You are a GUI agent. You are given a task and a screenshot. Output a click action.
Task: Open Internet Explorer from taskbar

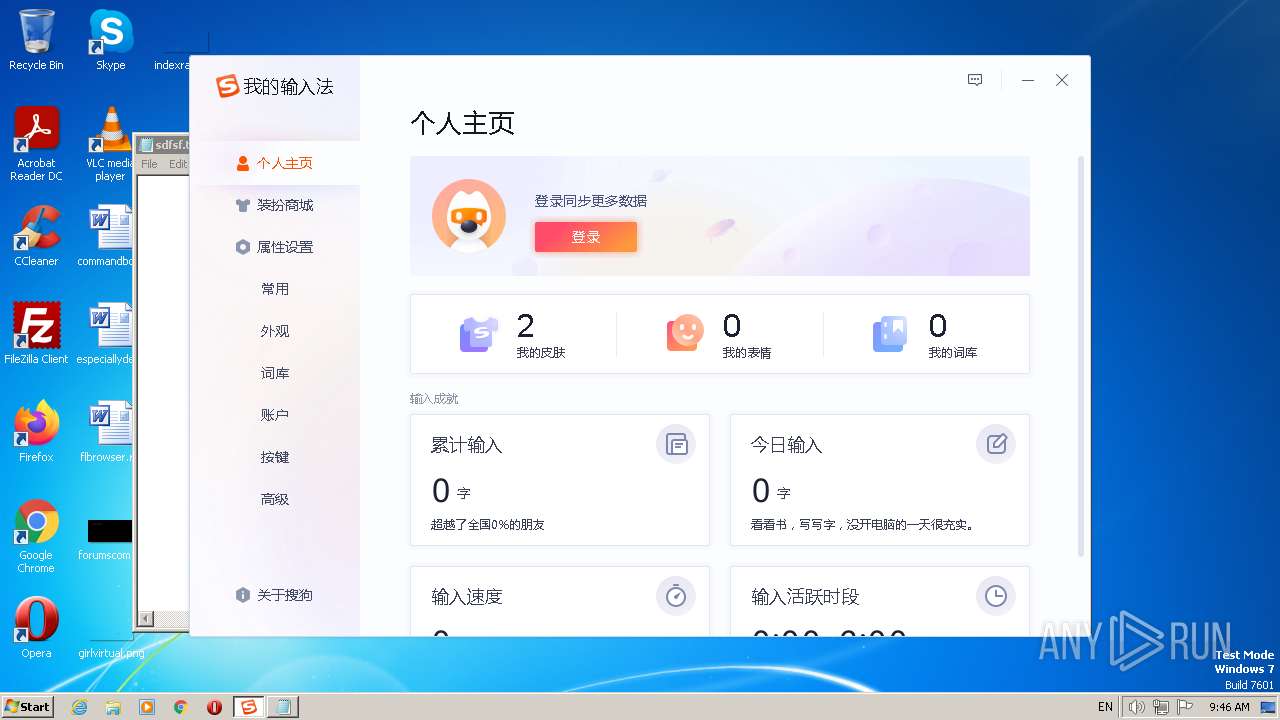(80, 707)
